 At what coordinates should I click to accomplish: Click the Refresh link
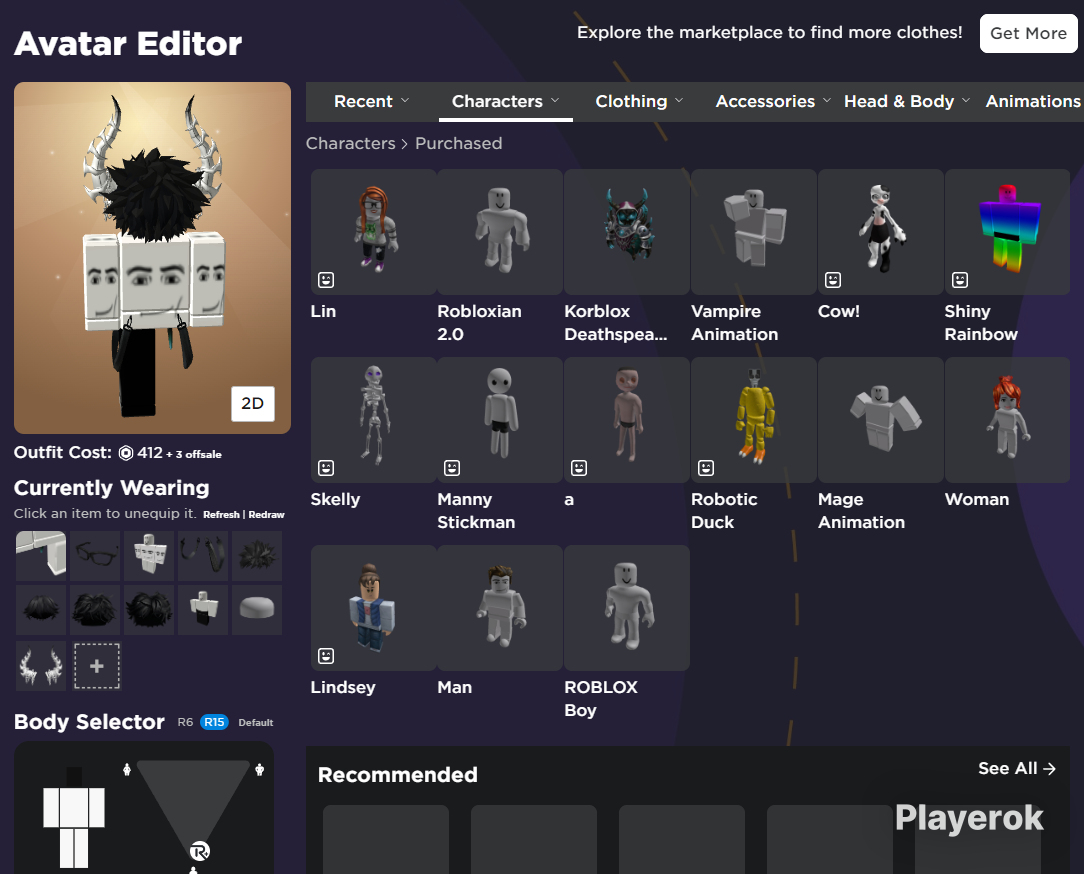[x=221, y=514]
